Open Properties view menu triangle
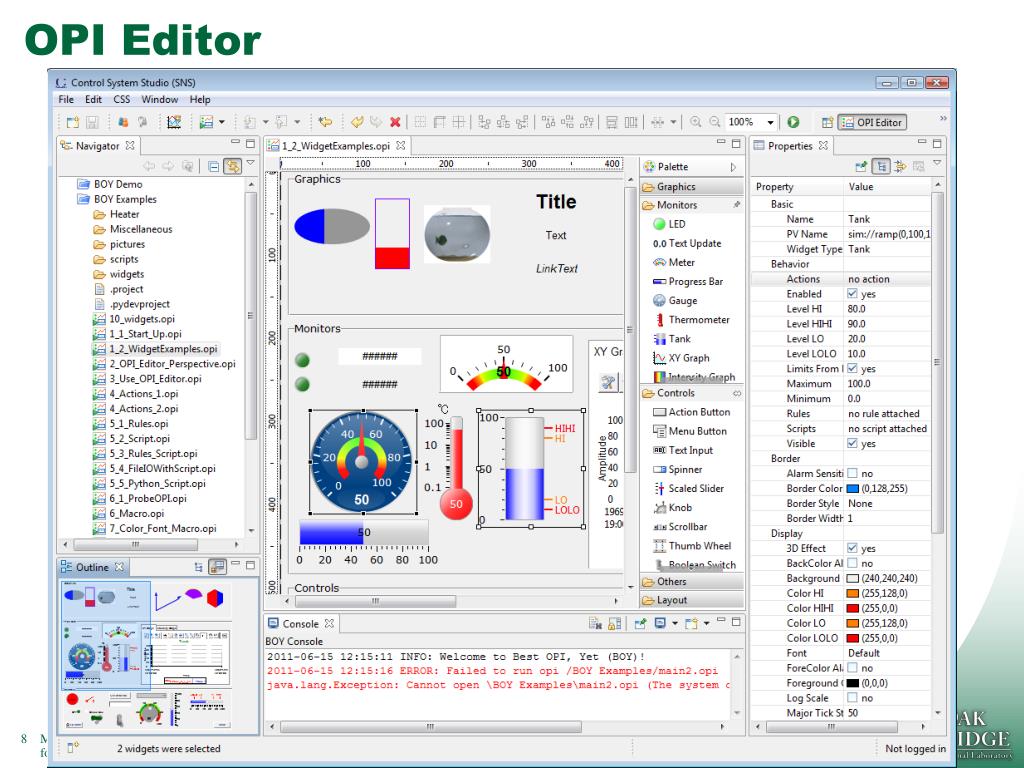1024x768 pixels. click(937, 163)
